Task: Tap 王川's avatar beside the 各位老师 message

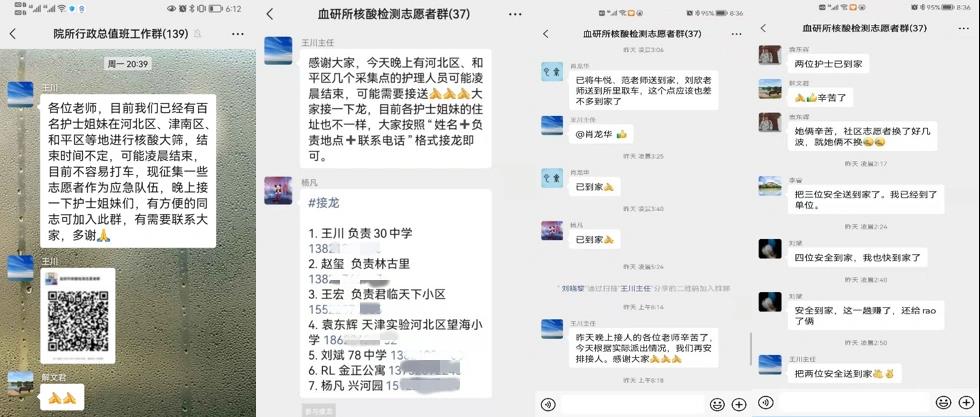Action: (x=20, y=94)
